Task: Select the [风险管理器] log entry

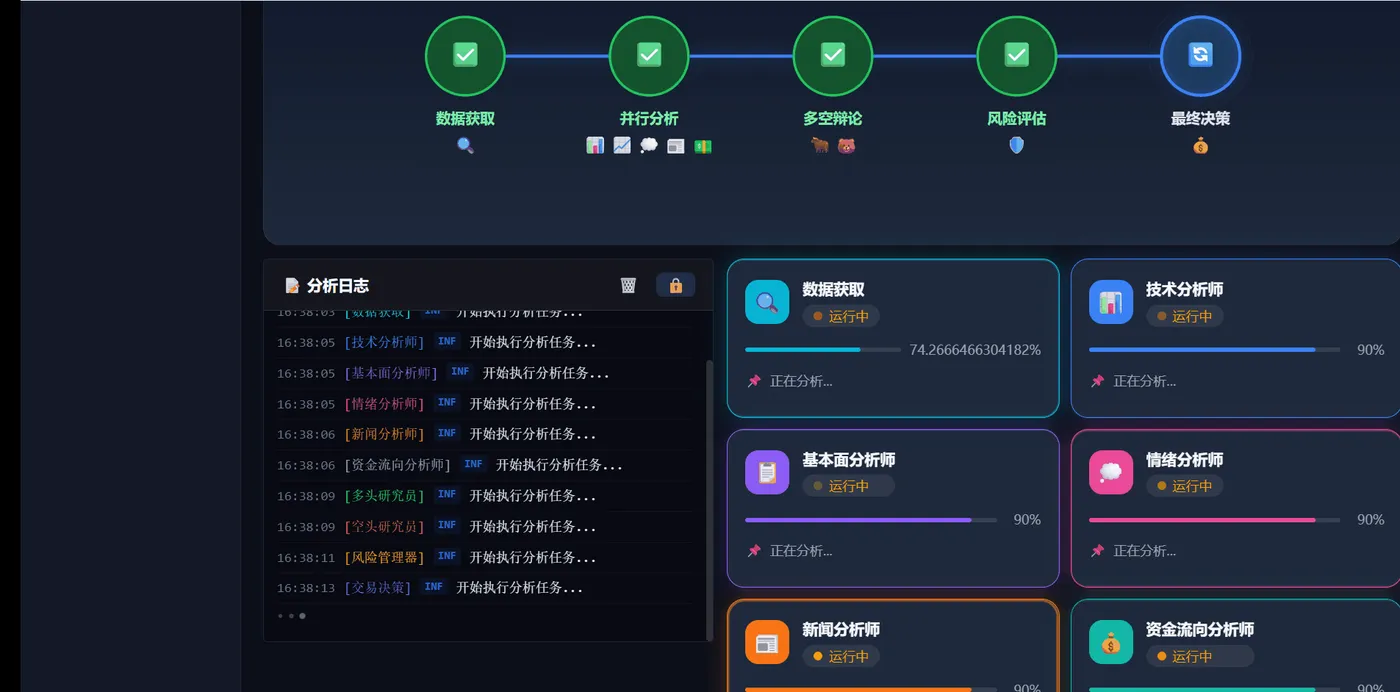Action: pyautogui.click(x=484, y=557)
